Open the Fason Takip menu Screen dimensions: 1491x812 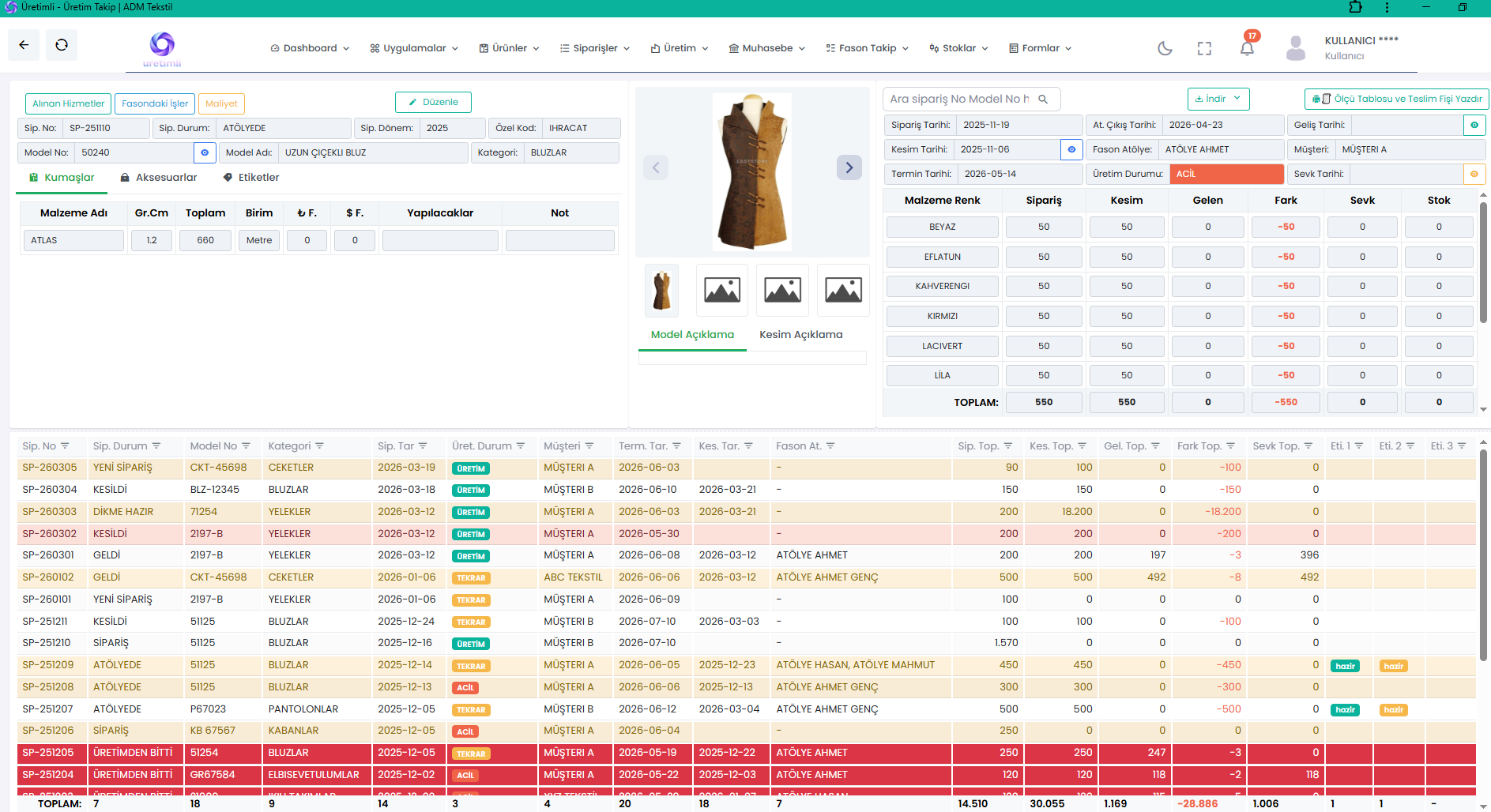867,48
